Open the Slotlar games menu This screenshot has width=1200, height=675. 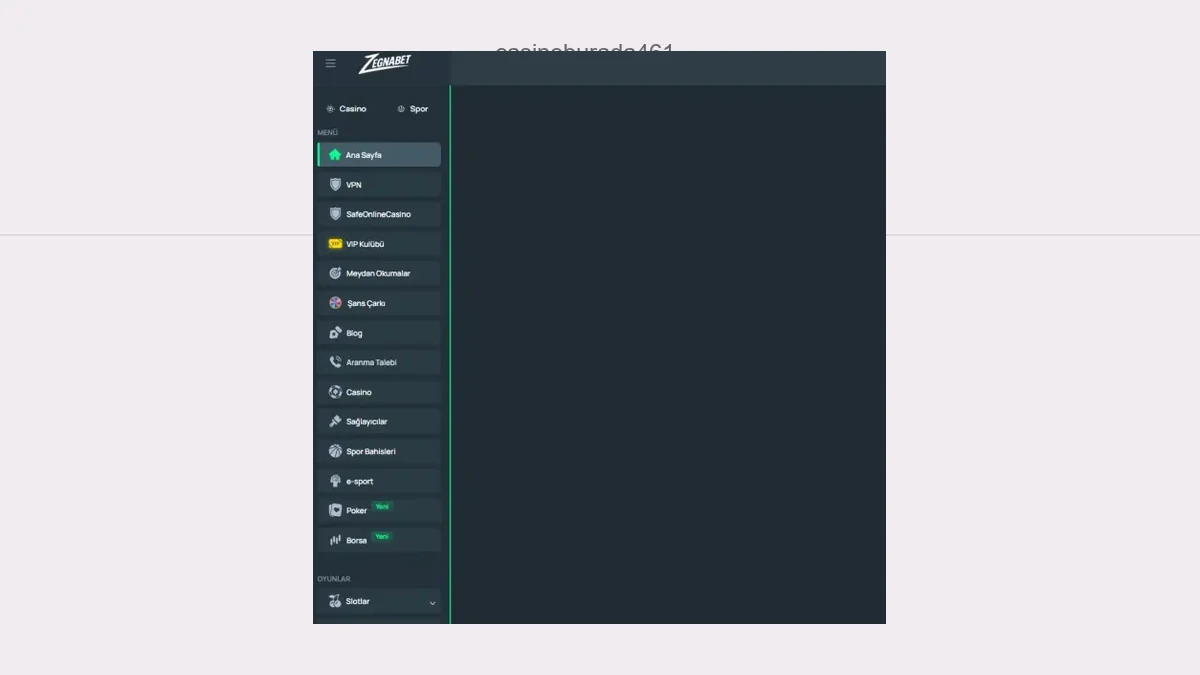[379, 602]
